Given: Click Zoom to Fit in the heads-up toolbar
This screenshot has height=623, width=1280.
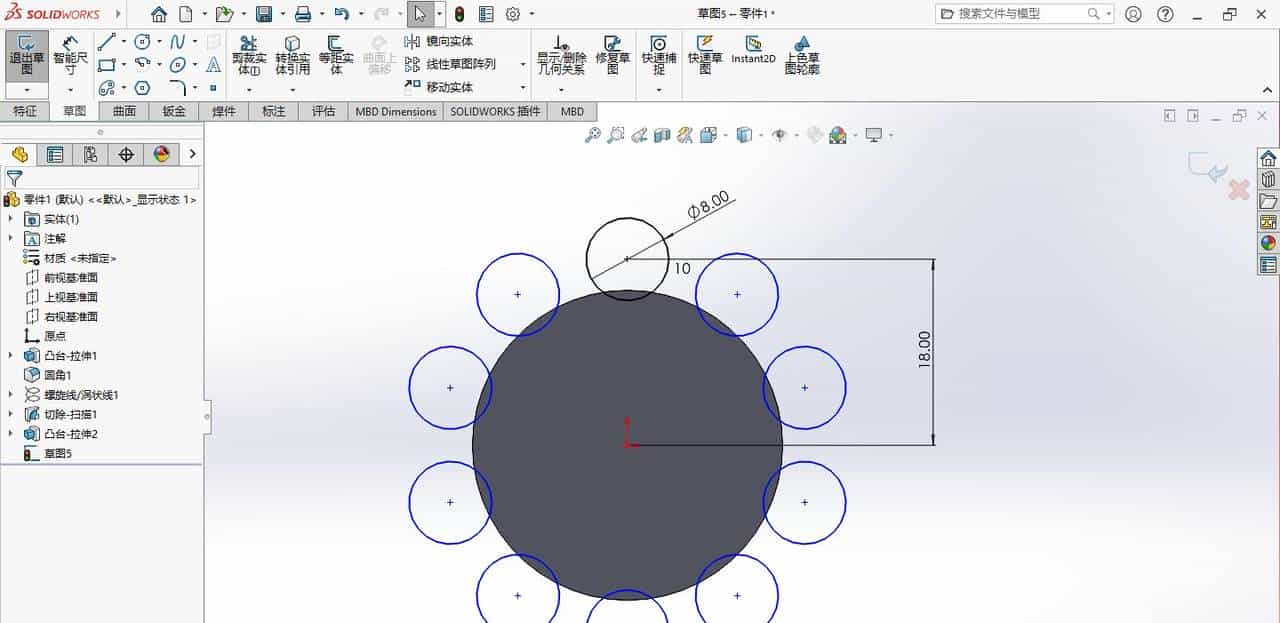Looking at the screenshot, I should coord(596,134).
